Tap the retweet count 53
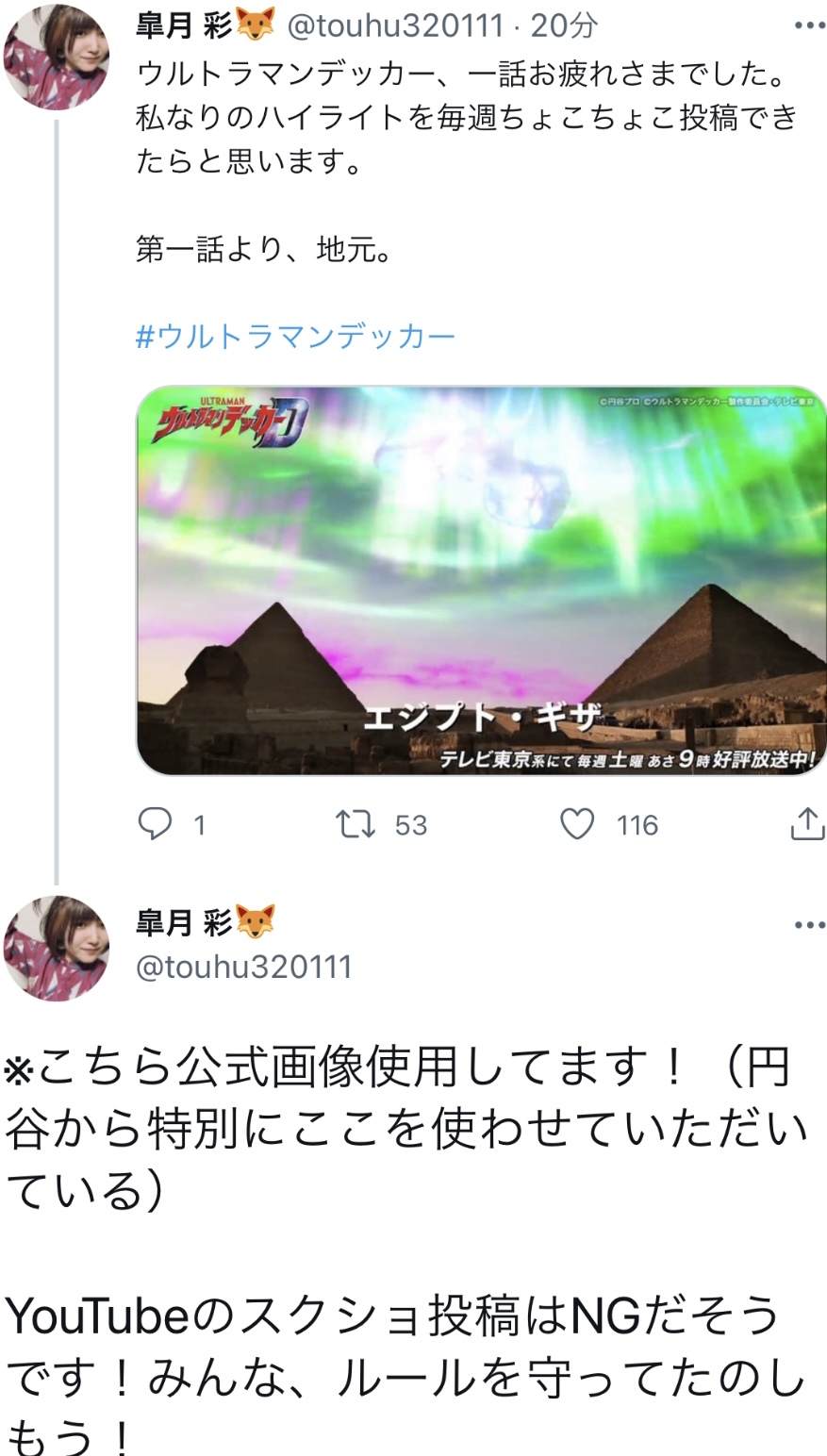This screenshot has height=1456, width=827. (411, 826)
